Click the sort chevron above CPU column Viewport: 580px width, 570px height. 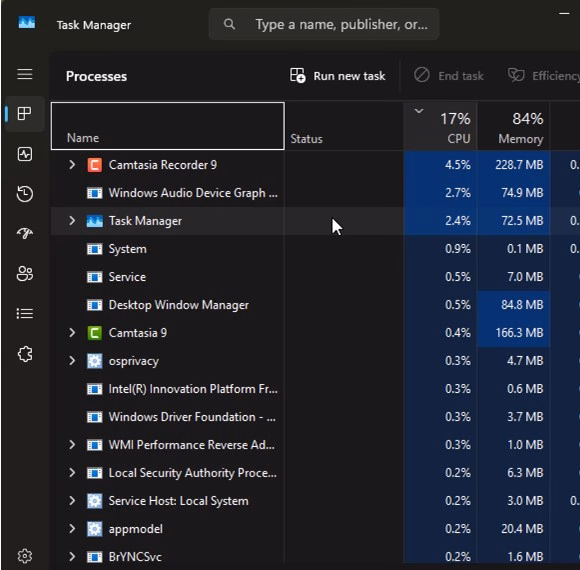(419, 111)
